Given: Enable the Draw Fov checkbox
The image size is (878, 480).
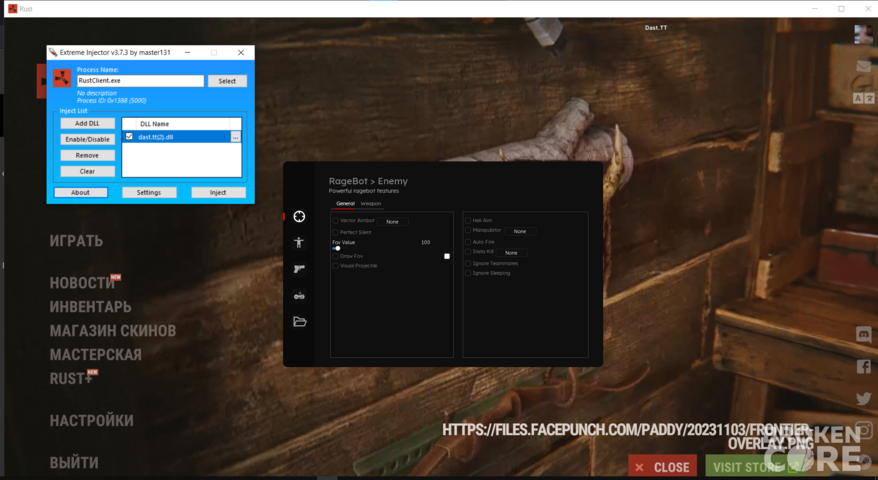Looking at the screenshot, I should [335, 256].
